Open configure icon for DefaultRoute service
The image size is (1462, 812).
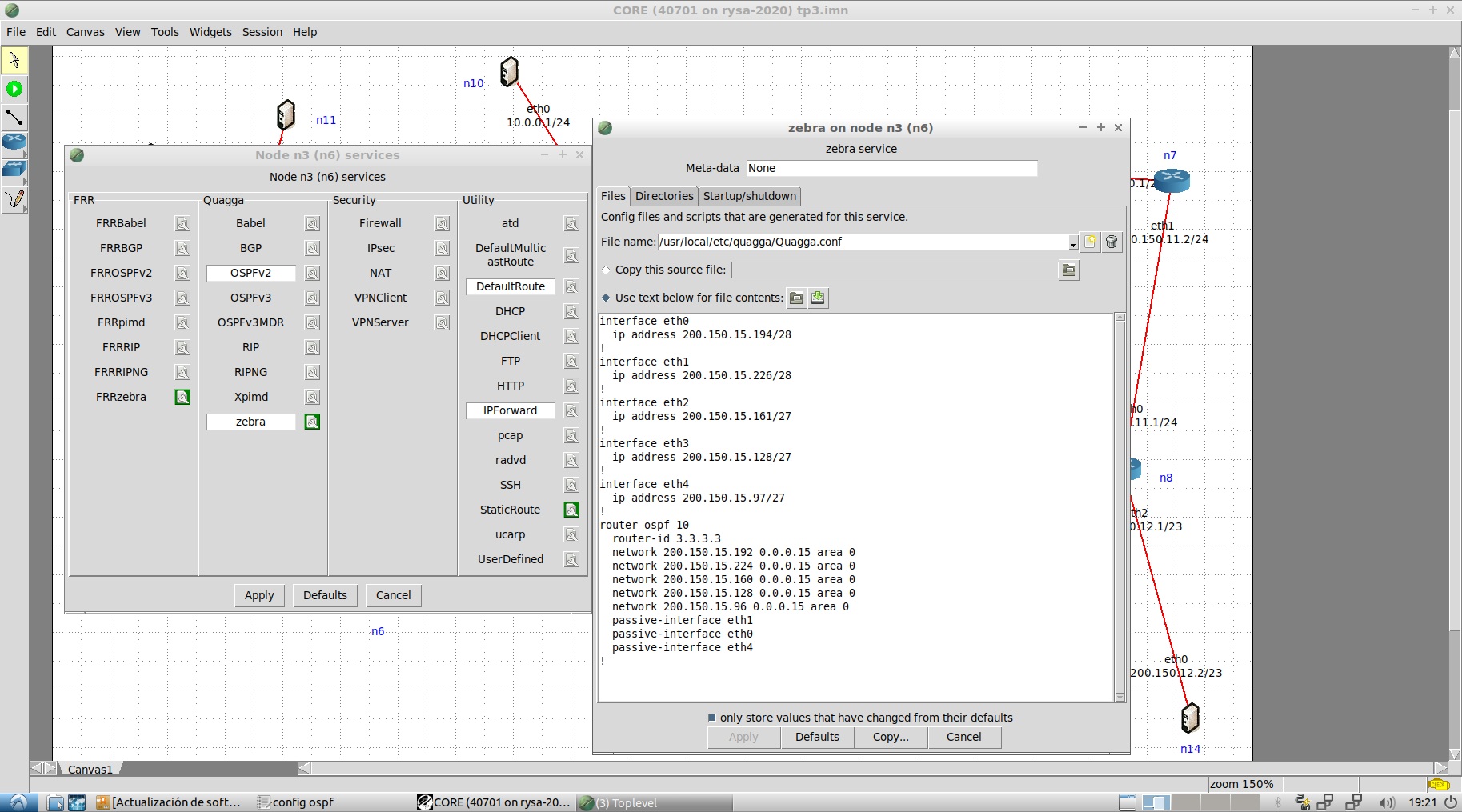(572, 286)
